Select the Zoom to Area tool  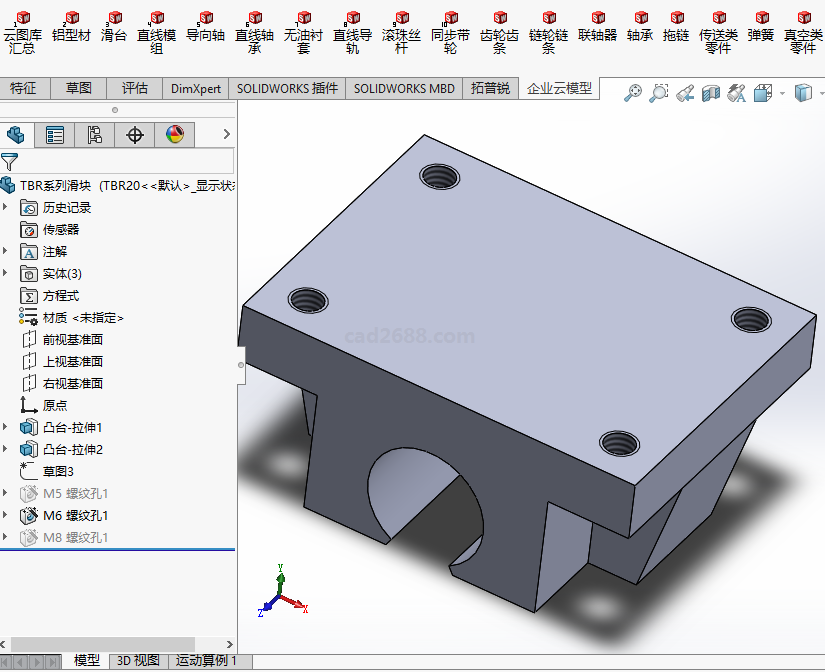658,93
